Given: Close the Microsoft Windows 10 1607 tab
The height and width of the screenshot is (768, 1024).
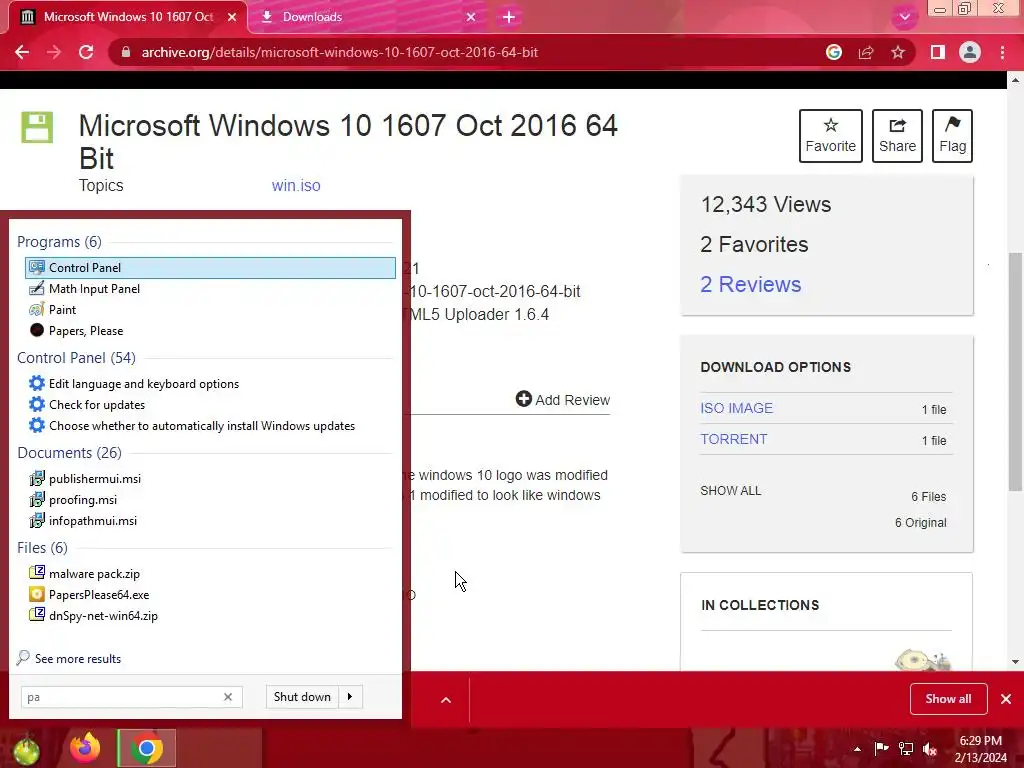Looking at the screenshot, I should (232, 17).
